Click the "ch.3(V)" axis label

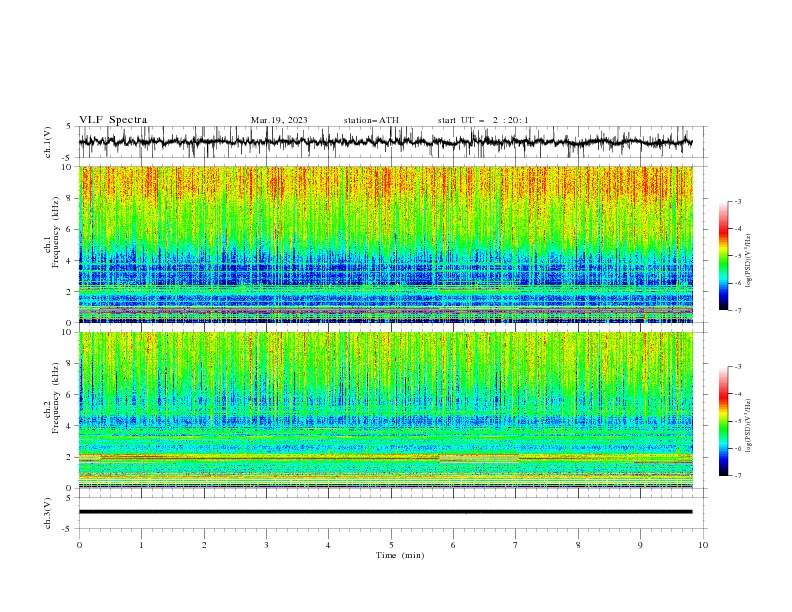point(48,513)
